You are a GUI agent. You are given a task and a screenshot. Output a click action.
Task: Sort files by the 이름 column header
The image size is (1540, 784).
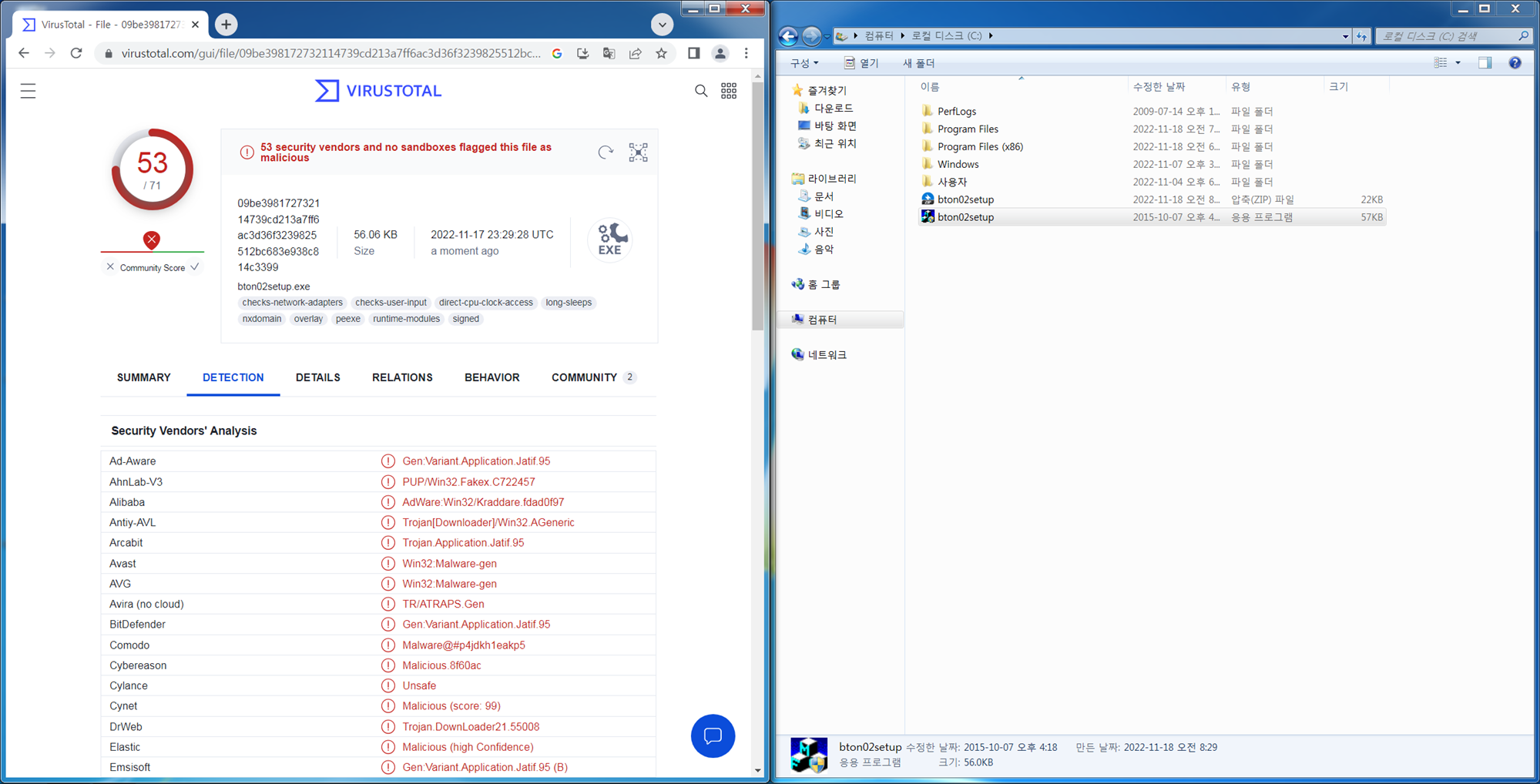(1022, 87)
